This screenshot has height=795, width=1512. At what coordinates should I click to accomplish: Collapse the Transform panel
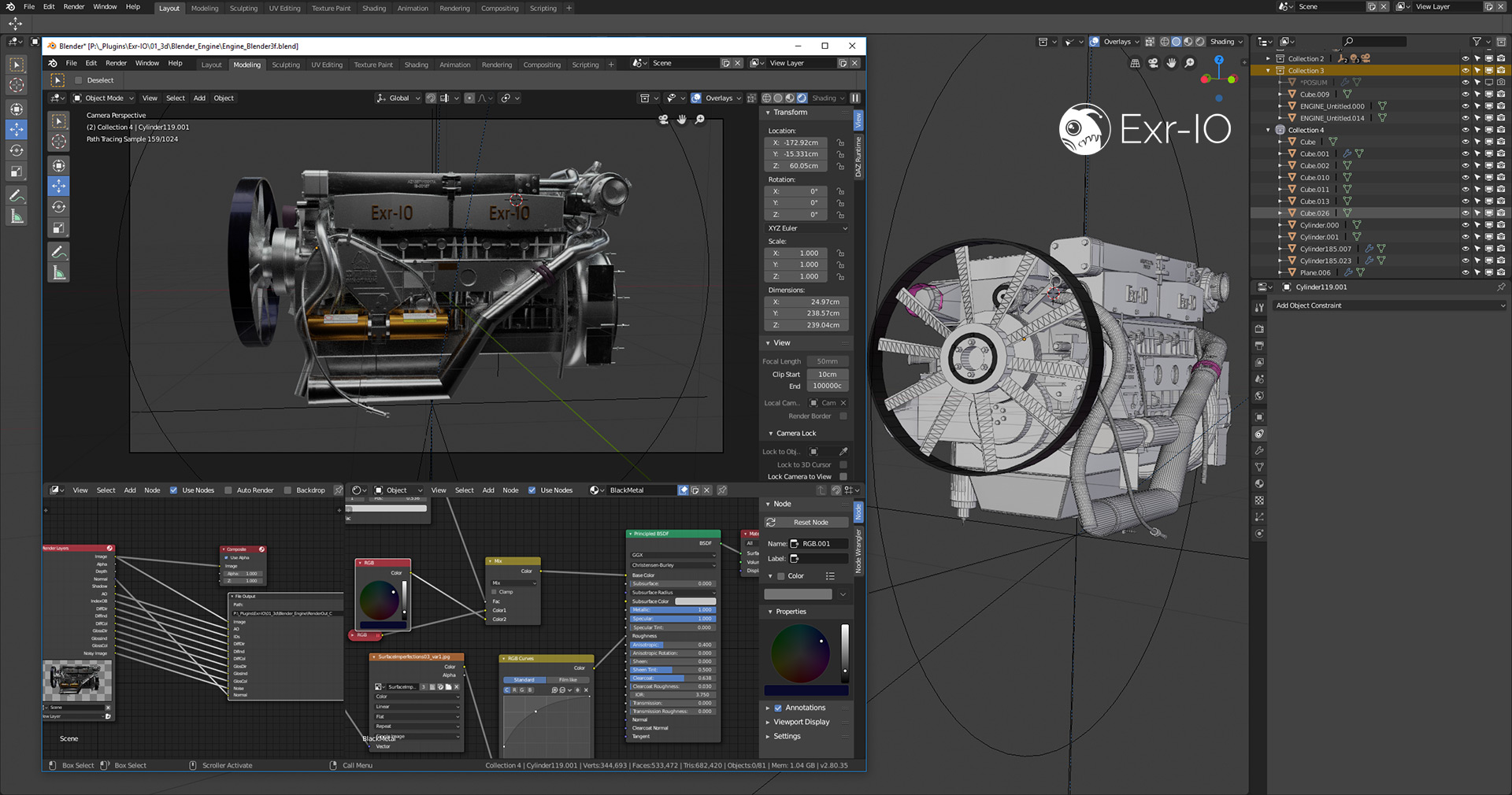click(769, 113)
